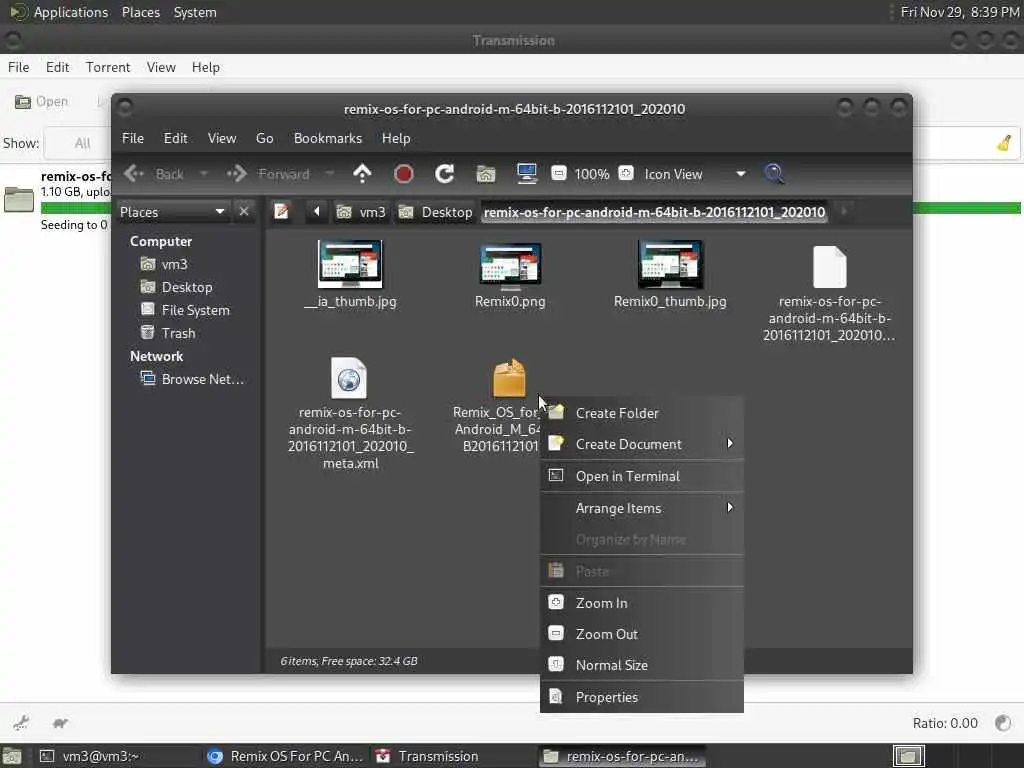Select the meta.xml file icon

(x=349, y=377)
